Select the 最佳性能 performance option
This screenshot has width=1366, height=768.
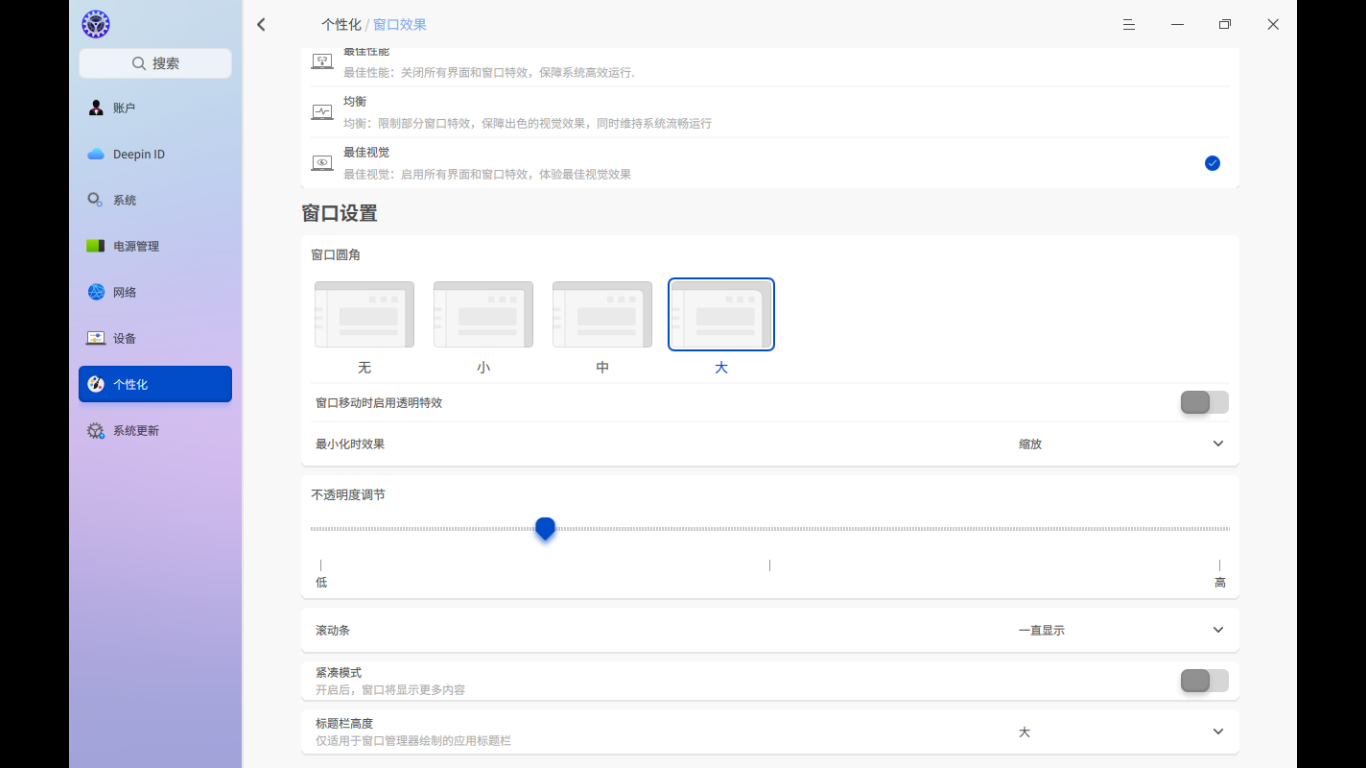[770, 66]
